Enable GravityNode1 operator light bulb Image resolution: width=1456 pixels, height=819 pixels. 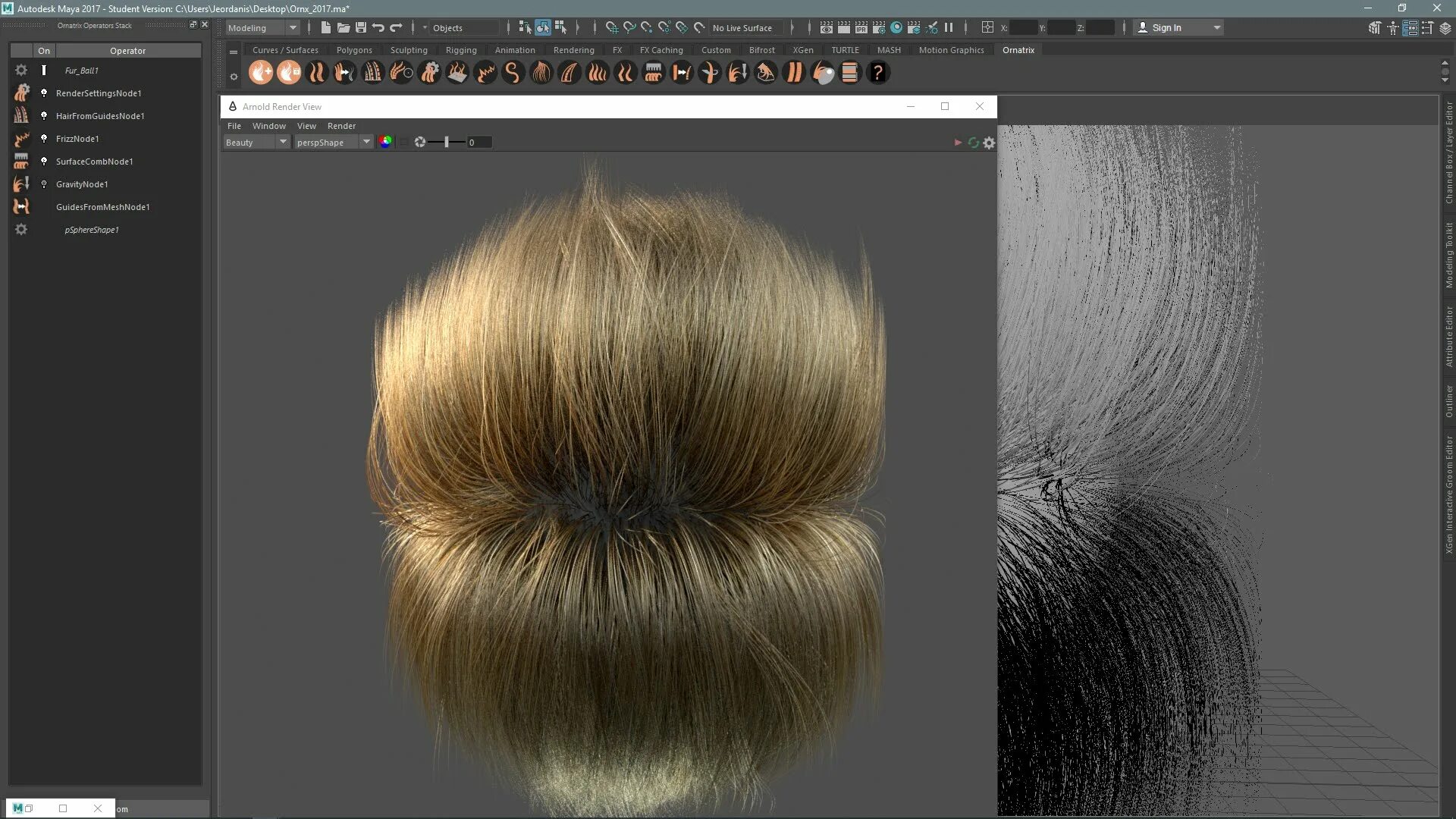44,184
